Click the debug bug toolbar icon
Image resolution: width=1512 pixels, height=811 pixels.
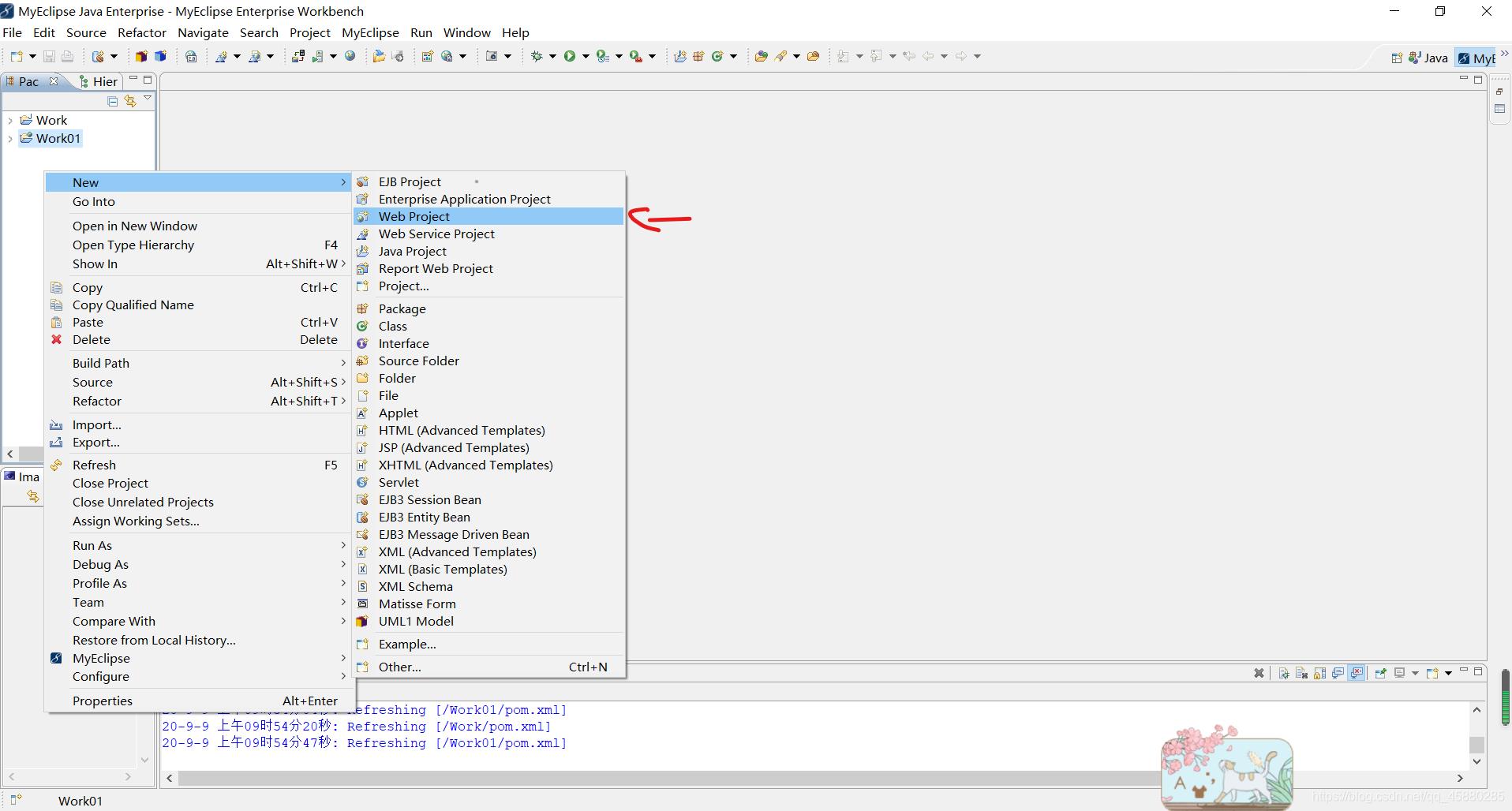[537, 56]
